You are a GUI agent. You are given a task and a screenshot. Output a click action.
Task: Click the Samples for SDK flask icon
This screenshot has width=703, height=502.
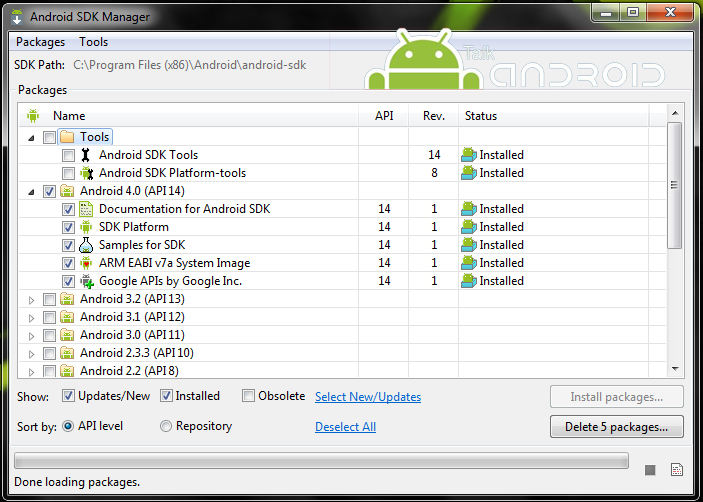click(86, 245)
